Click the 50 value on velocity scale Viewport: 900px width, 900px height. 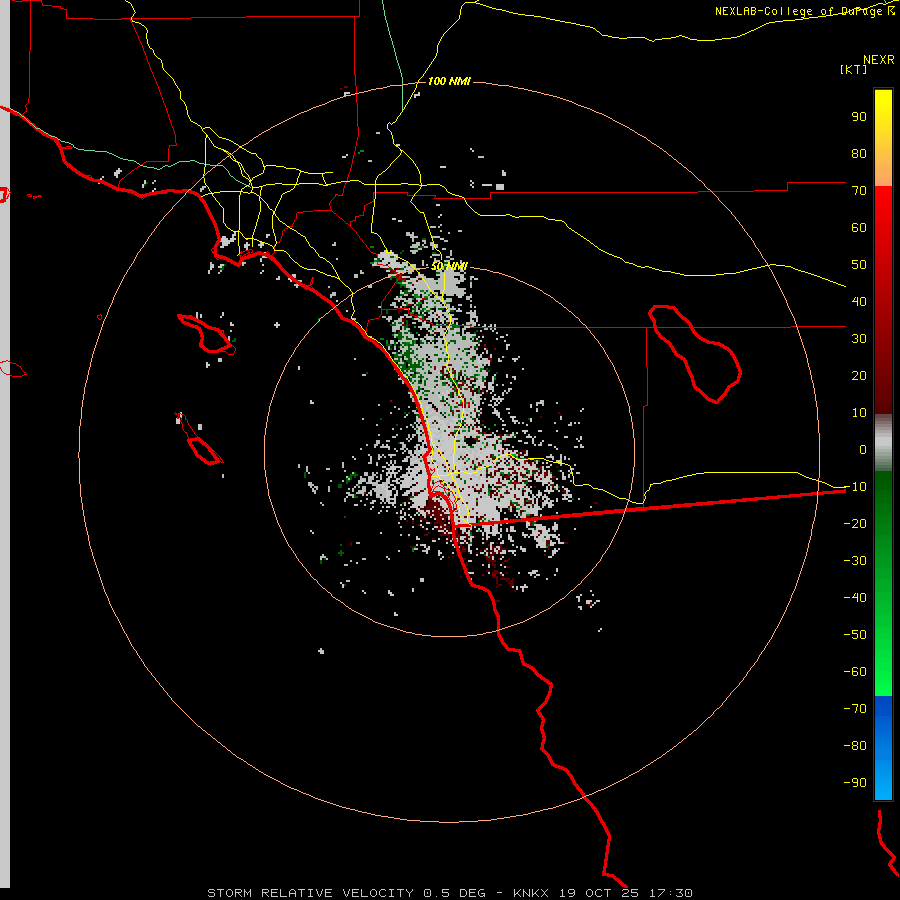coord(859,265)
